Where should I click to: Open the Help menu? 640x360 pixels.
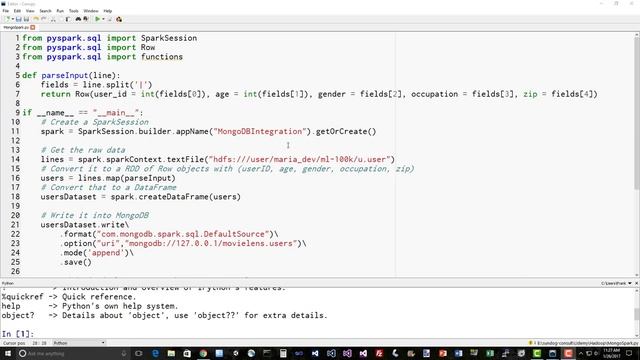[x=108, y=11]
